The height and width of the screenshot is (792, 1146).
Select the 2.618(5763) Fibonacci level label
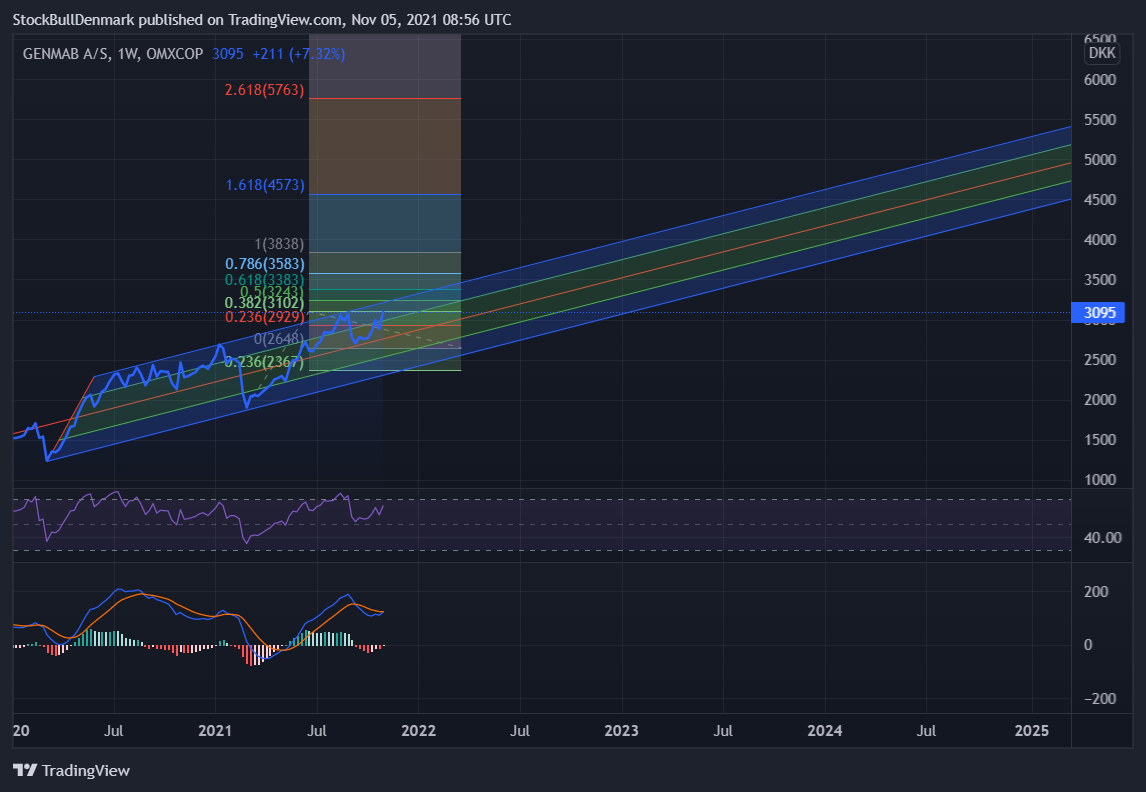265,90
